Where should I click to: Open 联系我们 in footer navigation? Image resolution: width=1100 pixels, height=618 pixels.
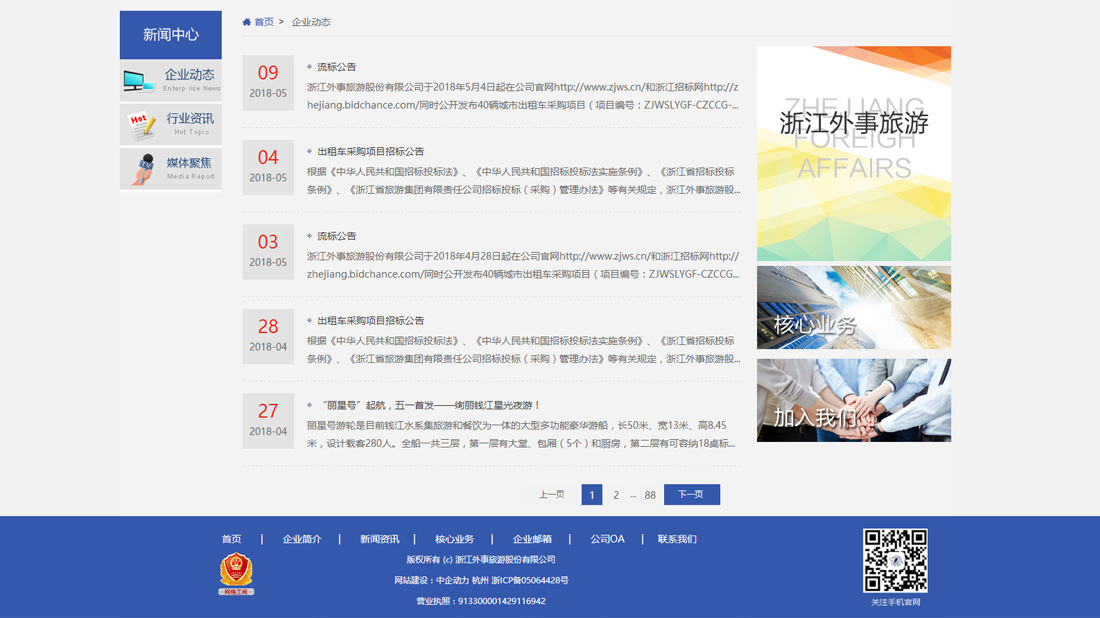pyautogui.click(x=677, y=539)
